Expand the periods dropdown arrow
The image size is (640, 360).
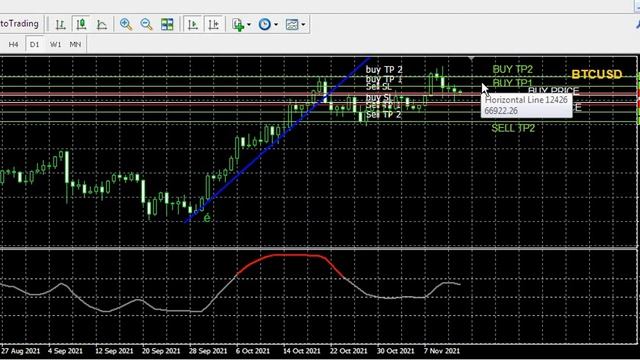276,24
